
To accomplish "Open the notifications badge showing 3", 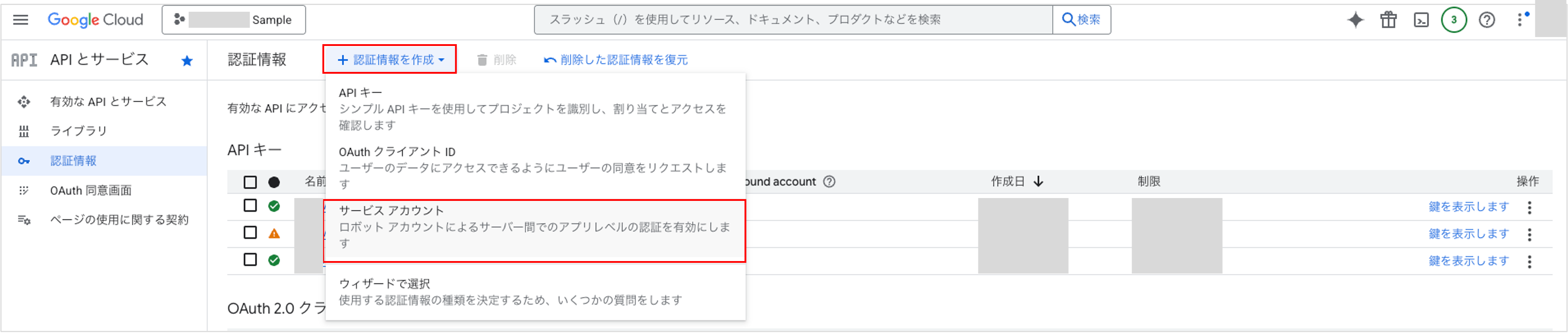I will 1454,20.
